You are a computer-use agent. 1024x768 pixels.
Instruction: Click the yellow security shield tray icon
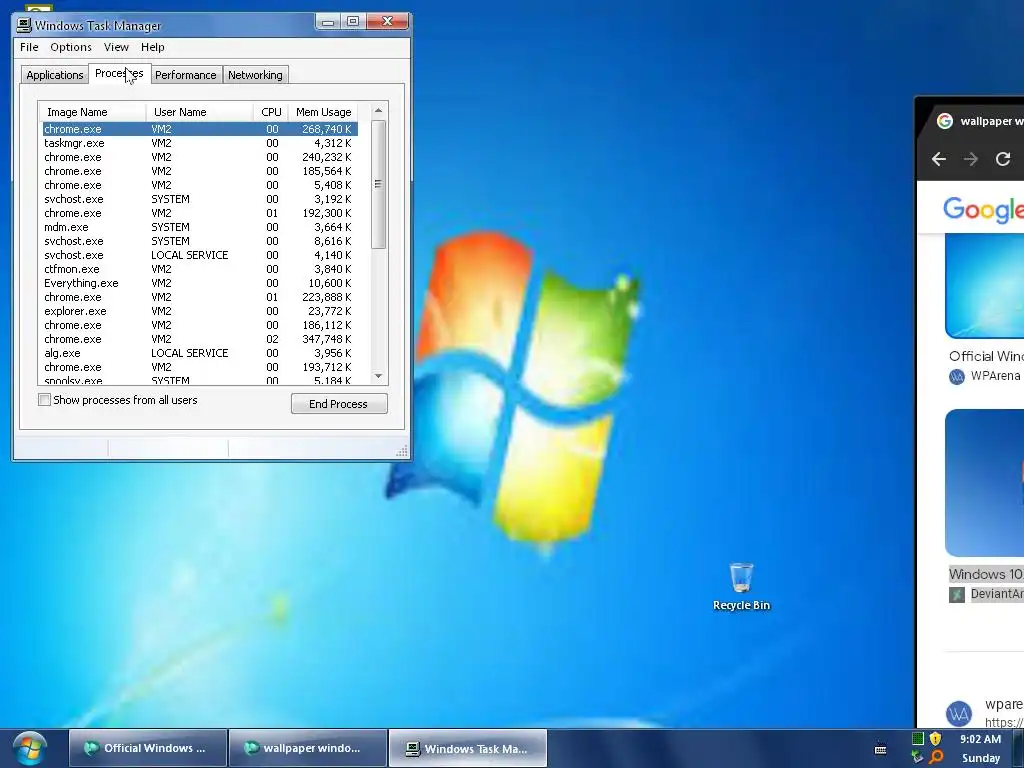click(x=935, y=739)
